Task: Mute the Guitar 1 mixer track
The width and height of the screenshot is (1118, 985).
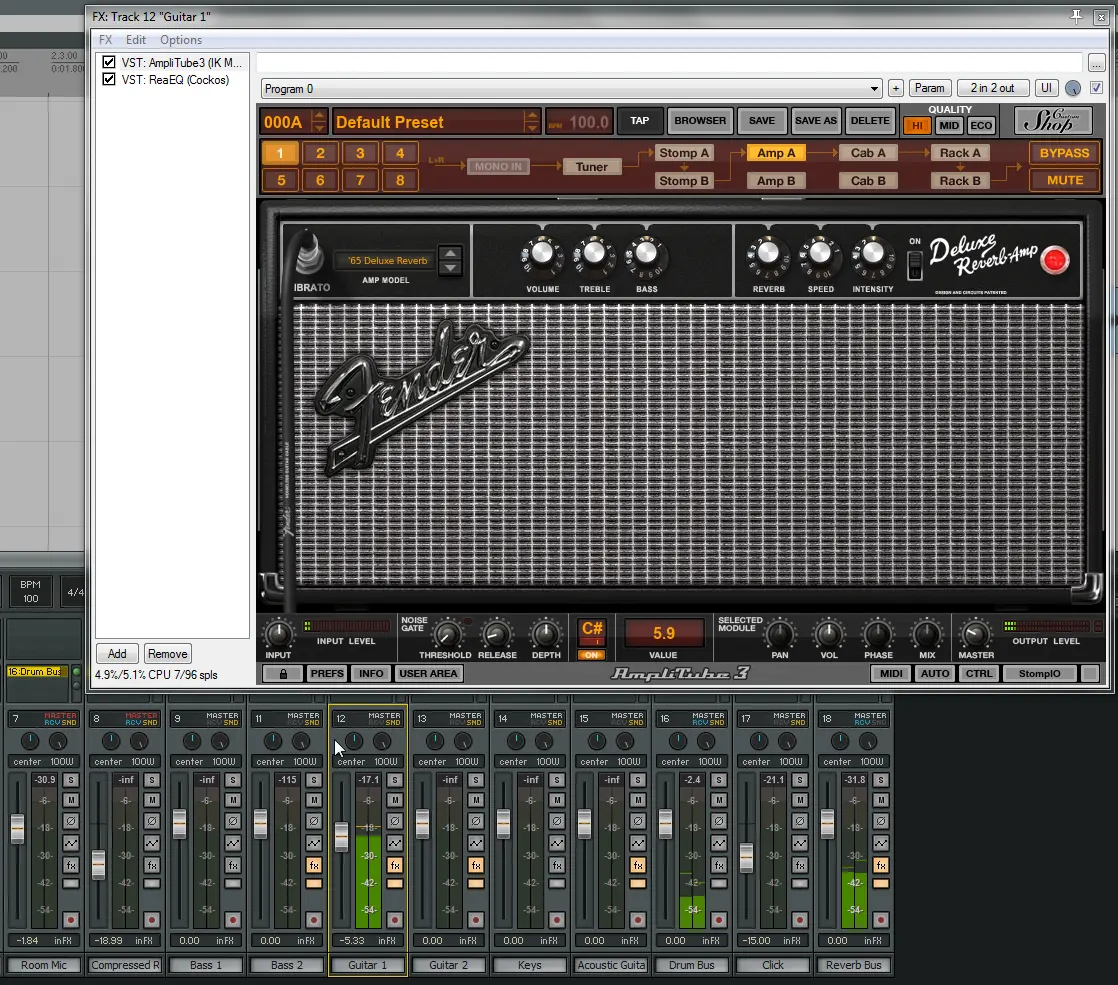Action: point(394,800)
